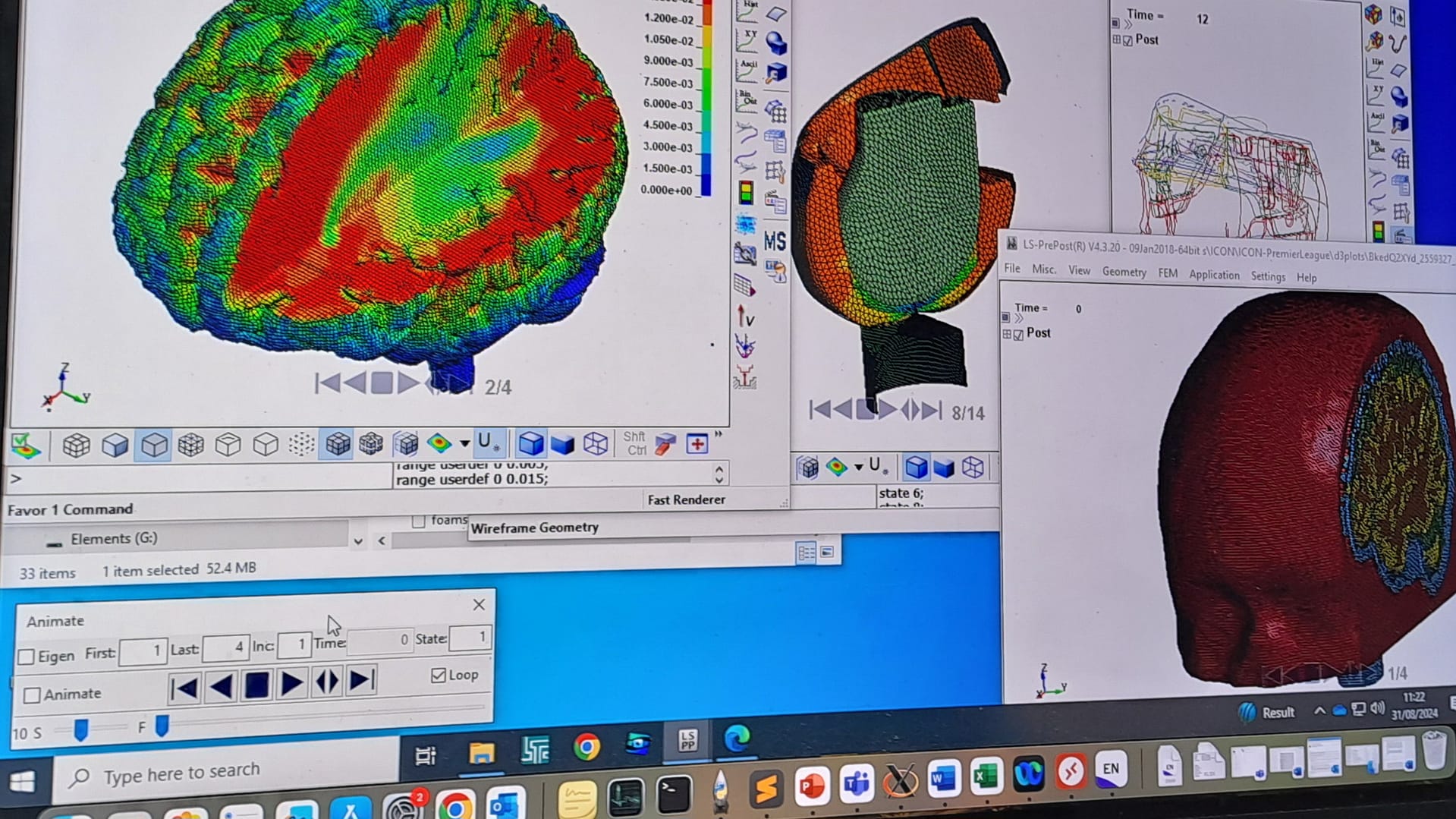Select the shaded blue cube view icon

pyautogui.click(x=531, y=444)
